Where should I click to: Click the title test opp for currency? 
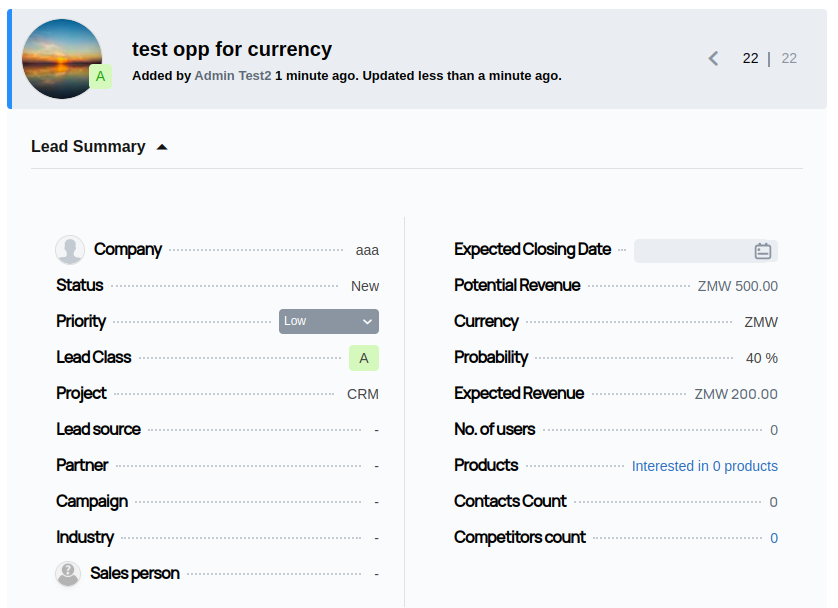coord(232,49)
